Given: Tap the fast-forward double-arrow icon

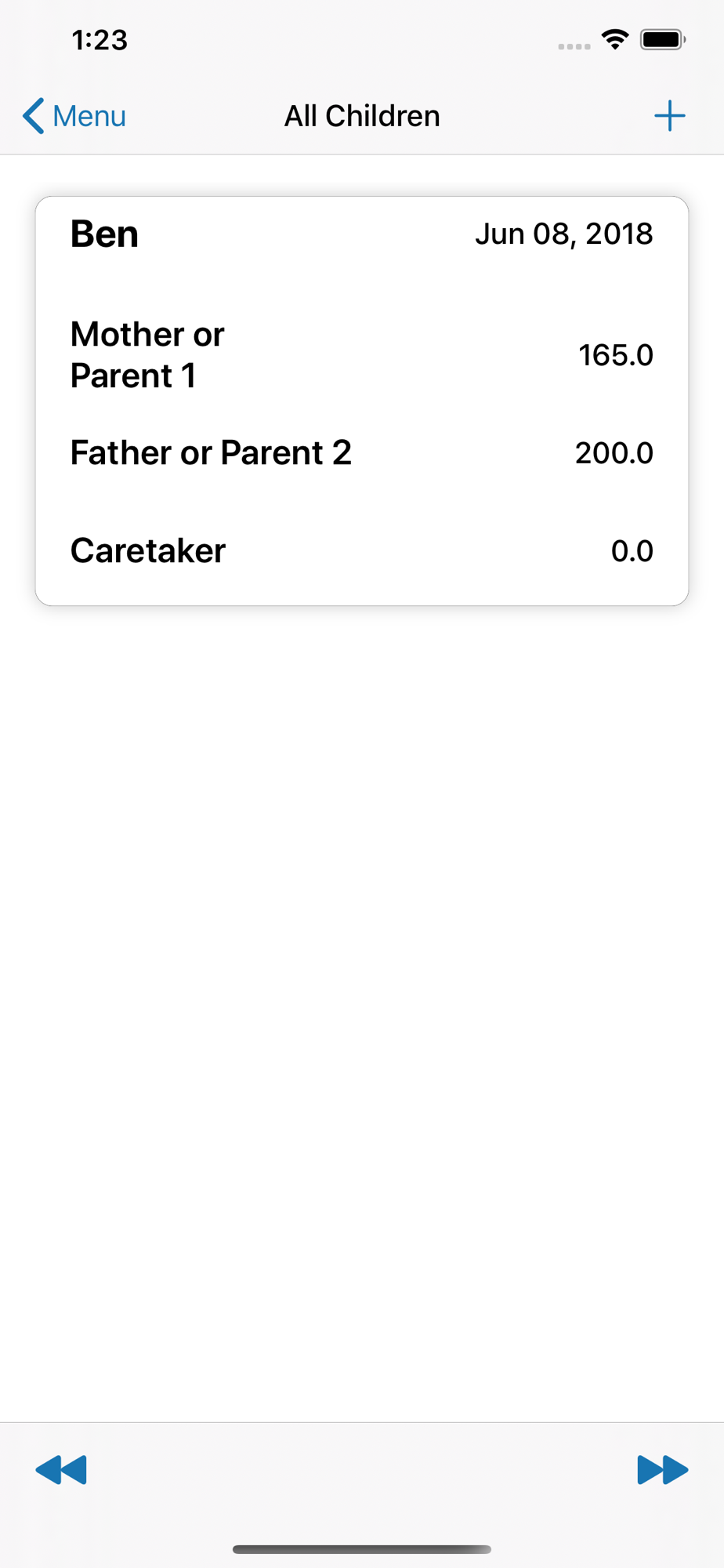Looking at the screenshot, I should (x=663, y=1470).
